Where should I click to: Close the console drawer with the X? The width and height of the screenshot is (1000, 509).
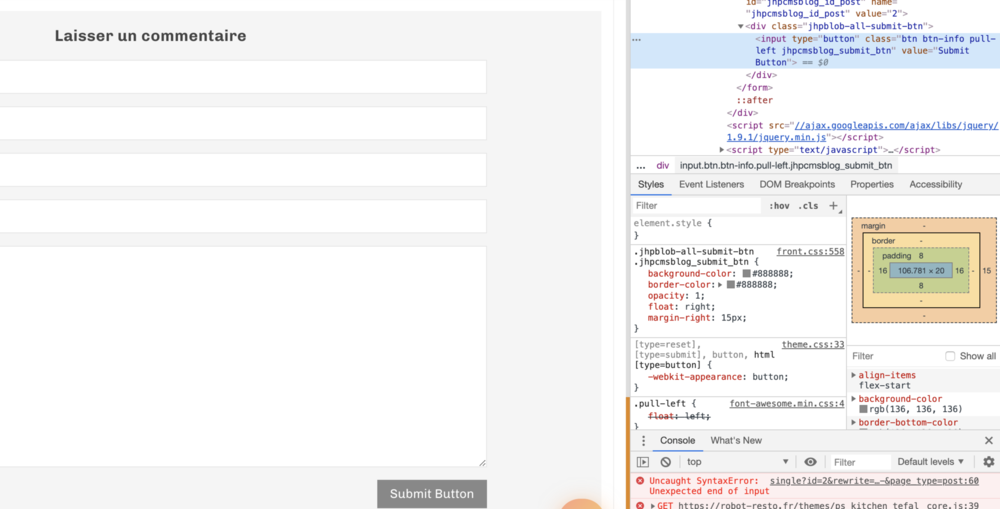(x=988, y=441)
